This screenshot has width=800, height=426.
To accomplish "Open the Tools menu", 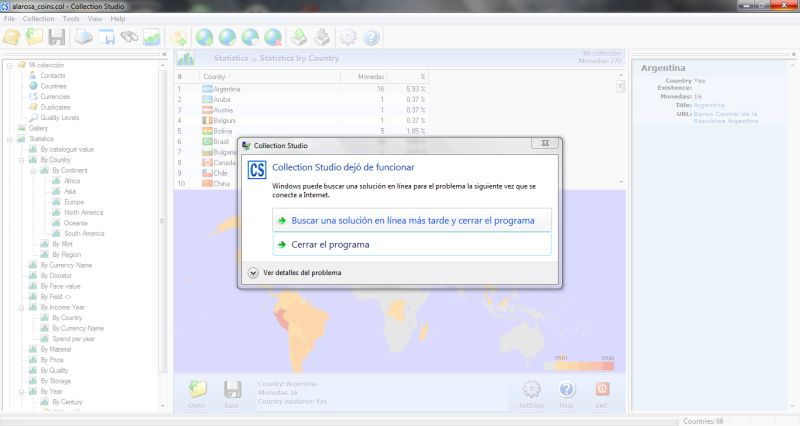I will click(x=71, y=19).
